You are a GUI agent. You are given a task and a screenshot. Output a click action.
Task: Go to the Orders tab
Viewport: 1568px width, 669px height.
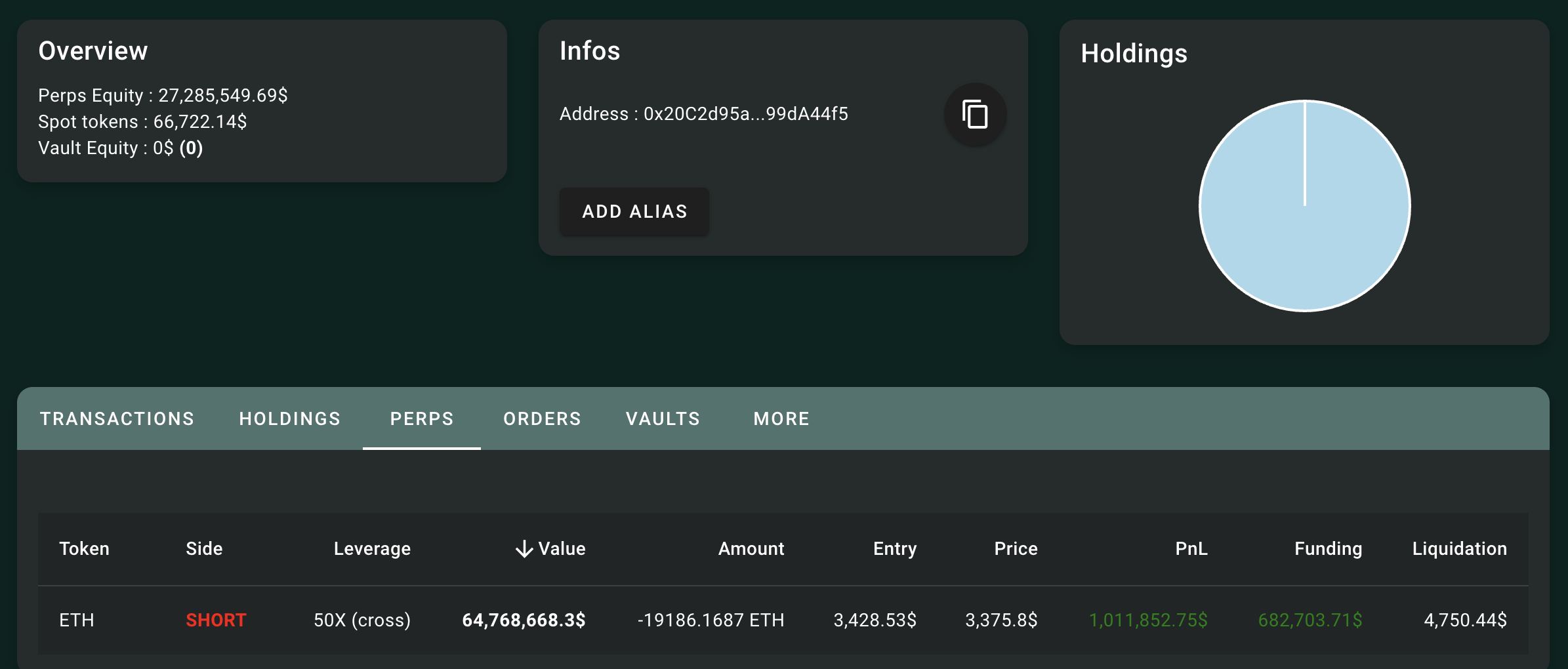(542, 418)
